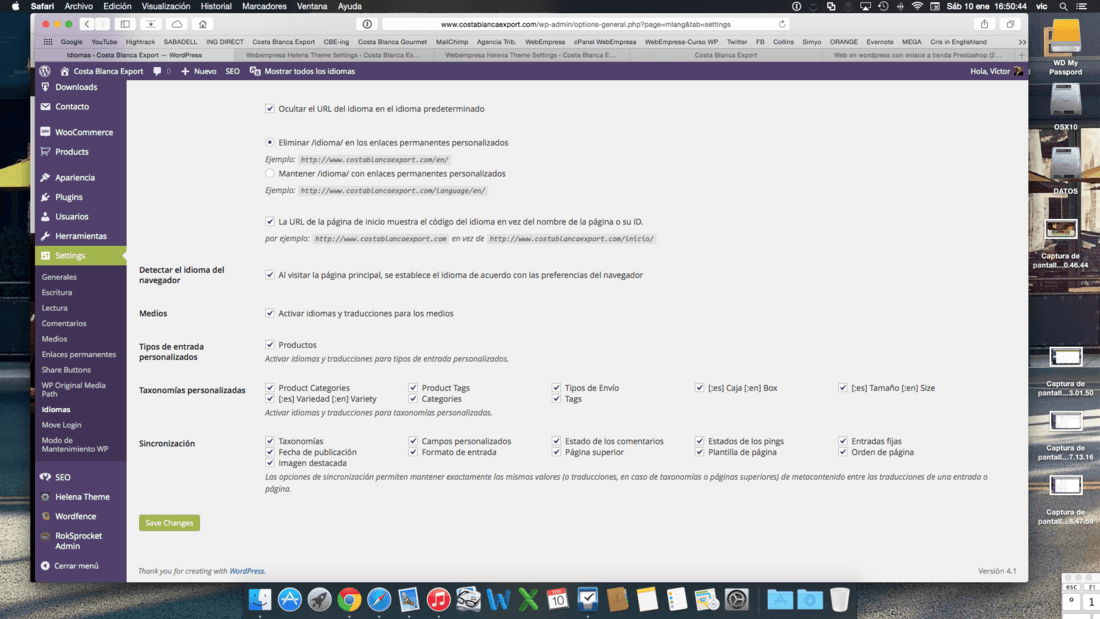This screenshot has width=1100, height=619.
Task: Open the Nuevo dropdown in admin bar
Action: pyautogui.click(x=199, y=71)
